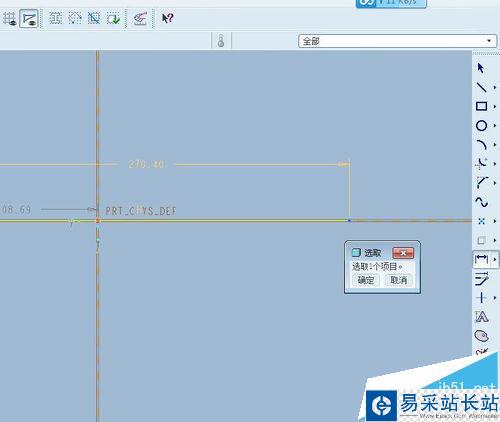Screen dimensions: 500x422
Task: Click 取消 in the 选取 dialog
Action: [399, 280]
